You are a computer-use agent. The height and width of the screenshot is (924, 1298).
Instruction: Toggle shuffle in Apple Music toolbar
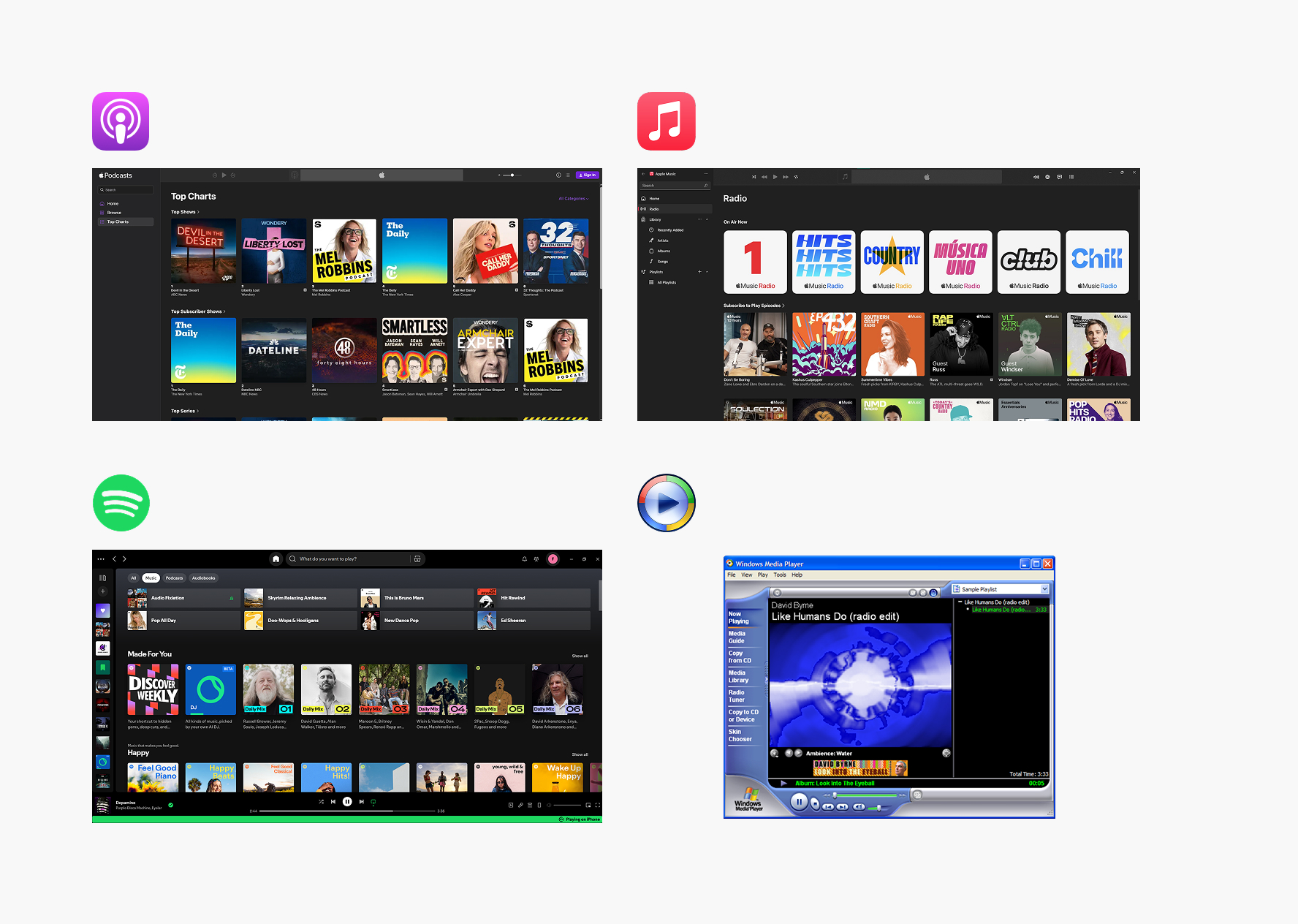754,177
